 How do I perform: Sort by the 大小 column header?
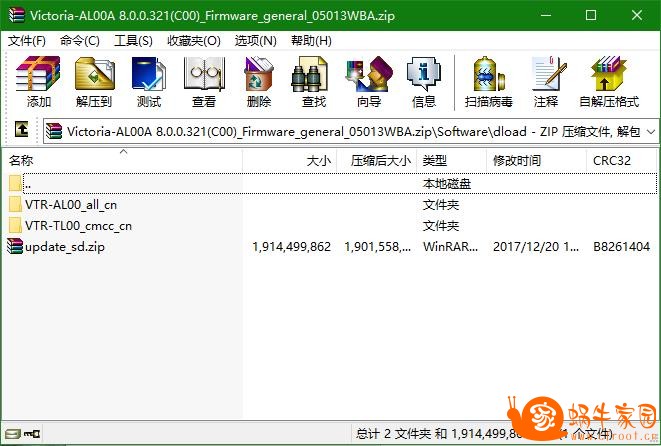(290, 160)
